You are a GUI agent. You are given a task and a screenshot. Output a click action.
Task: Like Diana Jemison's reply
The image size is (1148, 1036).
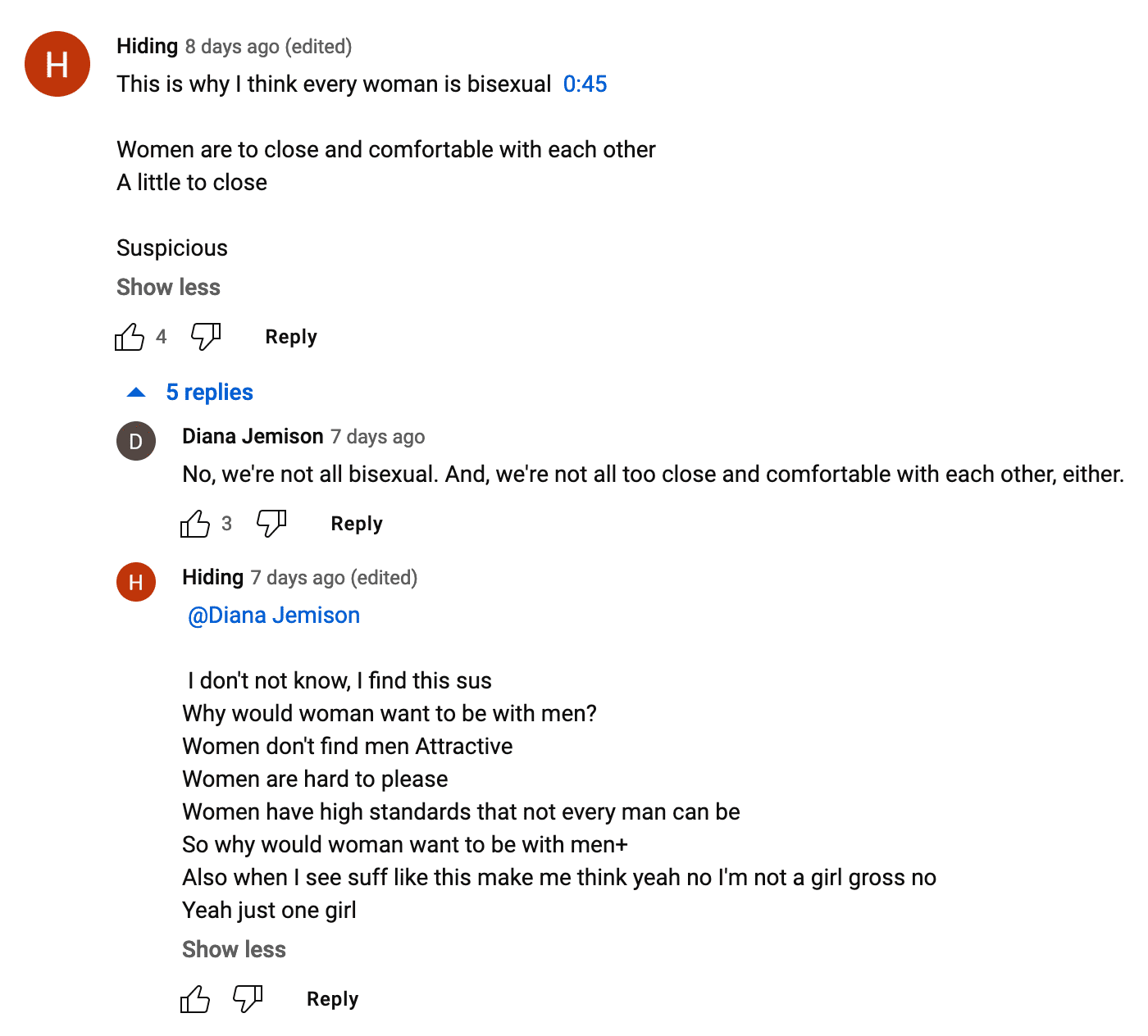[195, 524]
